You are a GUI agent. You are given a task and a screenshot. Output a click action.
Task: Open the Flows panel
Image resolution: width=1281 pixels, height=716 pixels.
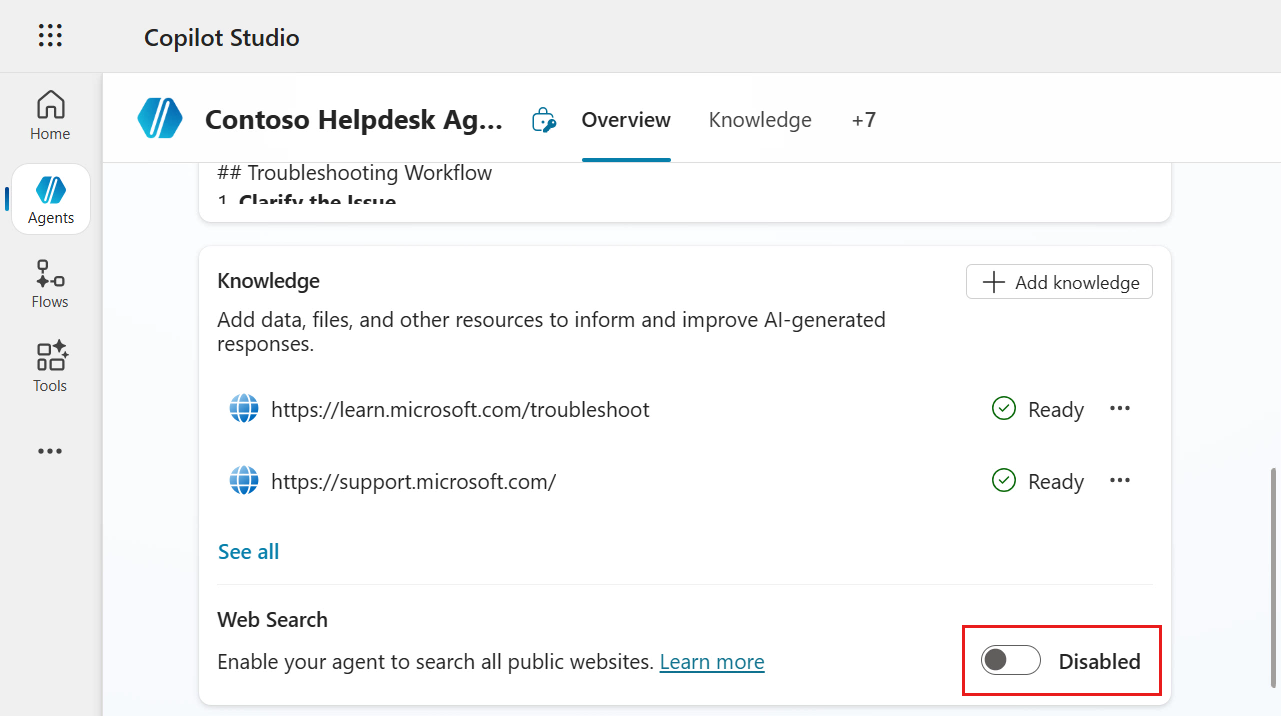click(x=50, y=283)
